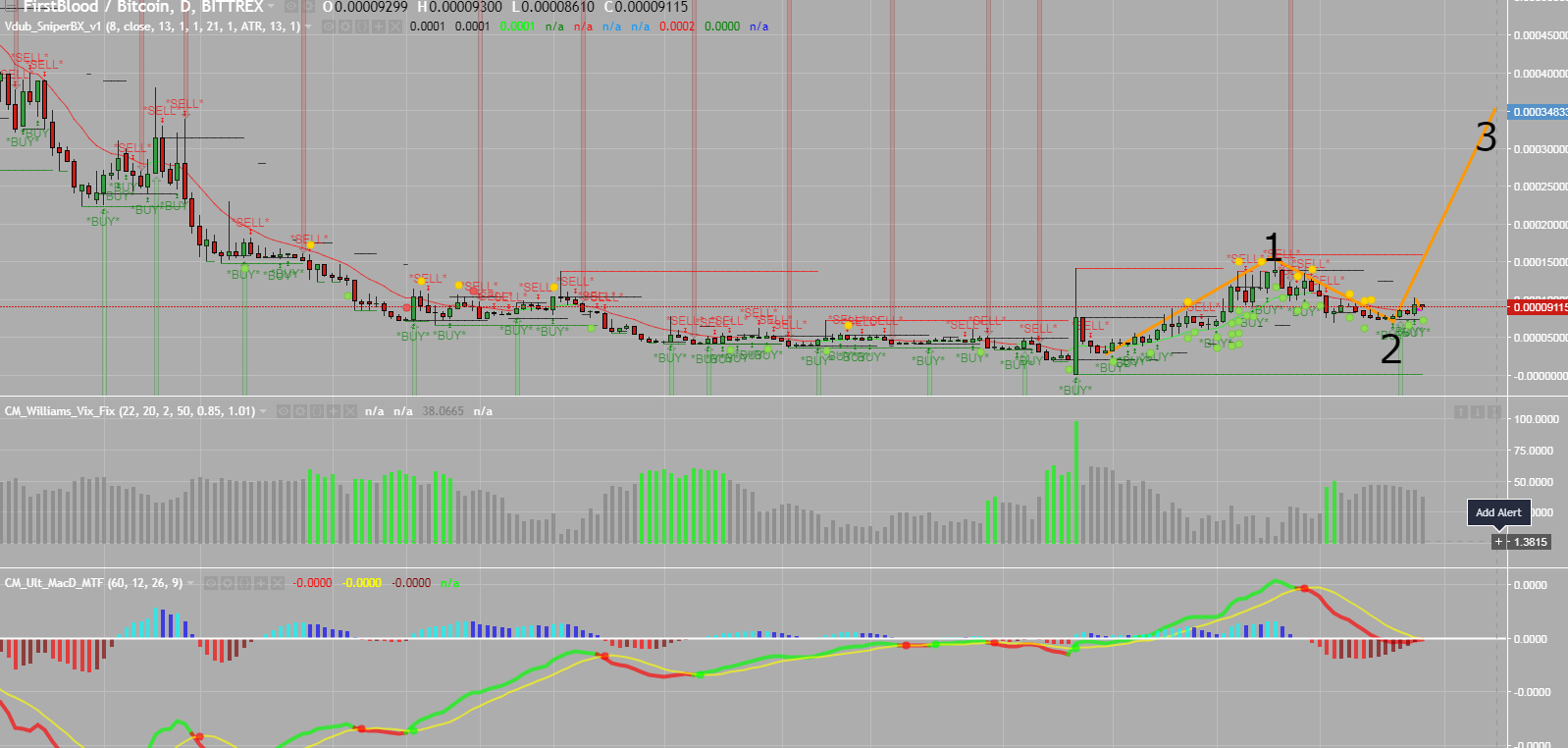Toggle visibility of Vdub_SniperBX_v1 indicator
Image resolution: width=1568 pixels, height=748 pixels.
tap(328, 27)
